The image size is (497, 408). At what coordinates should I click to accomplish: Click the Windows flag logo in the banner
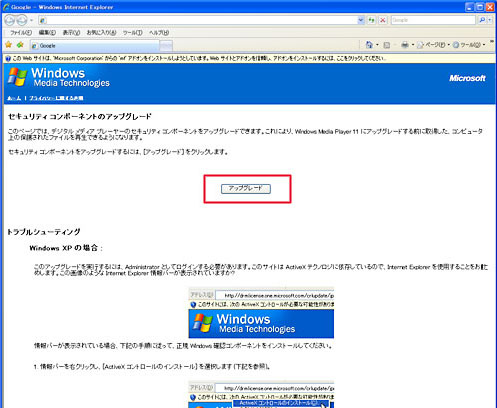17,77
